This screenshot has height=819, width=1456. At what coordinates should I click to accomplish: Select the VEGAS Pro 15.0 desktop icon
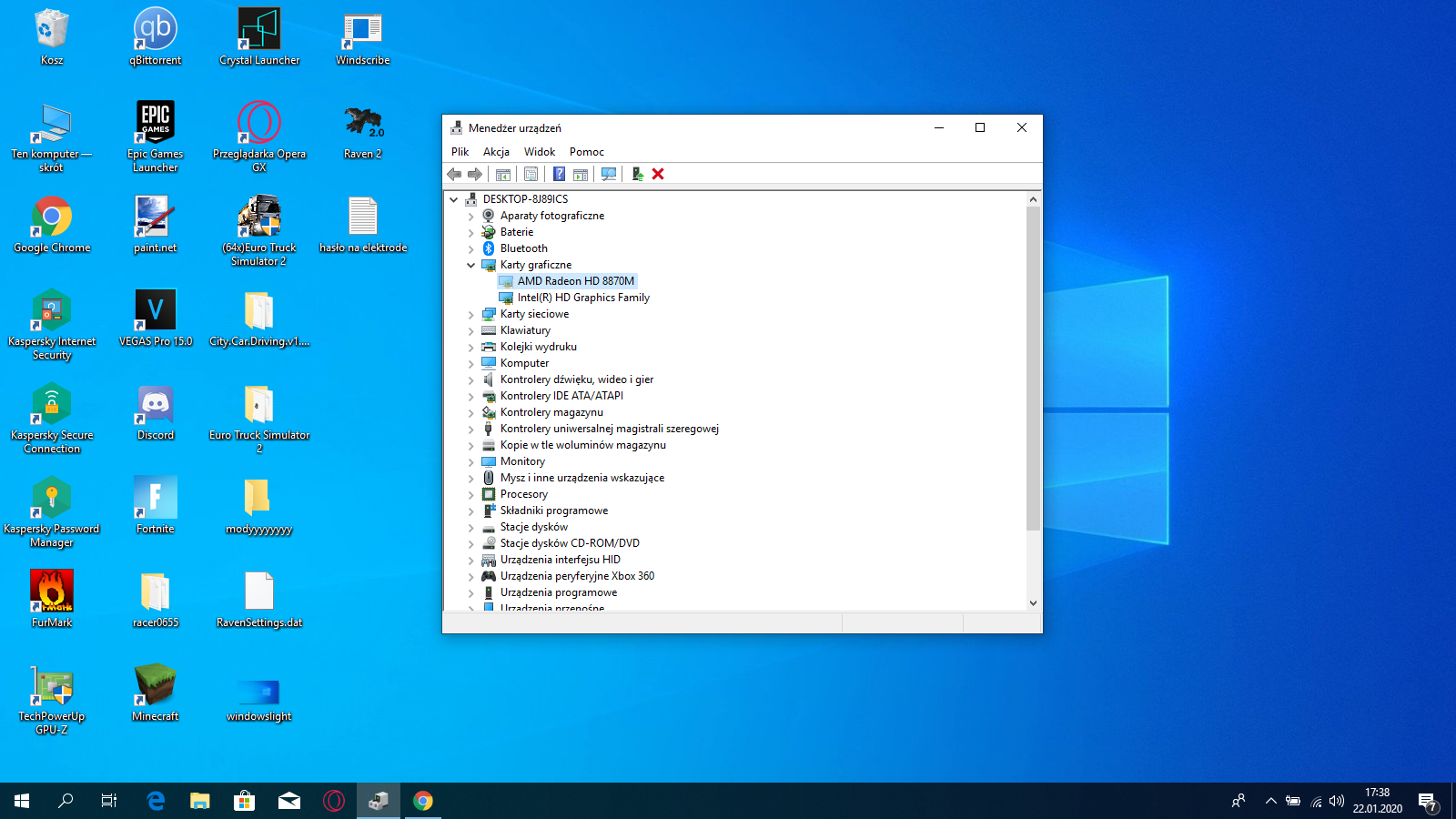click(156, 318)
